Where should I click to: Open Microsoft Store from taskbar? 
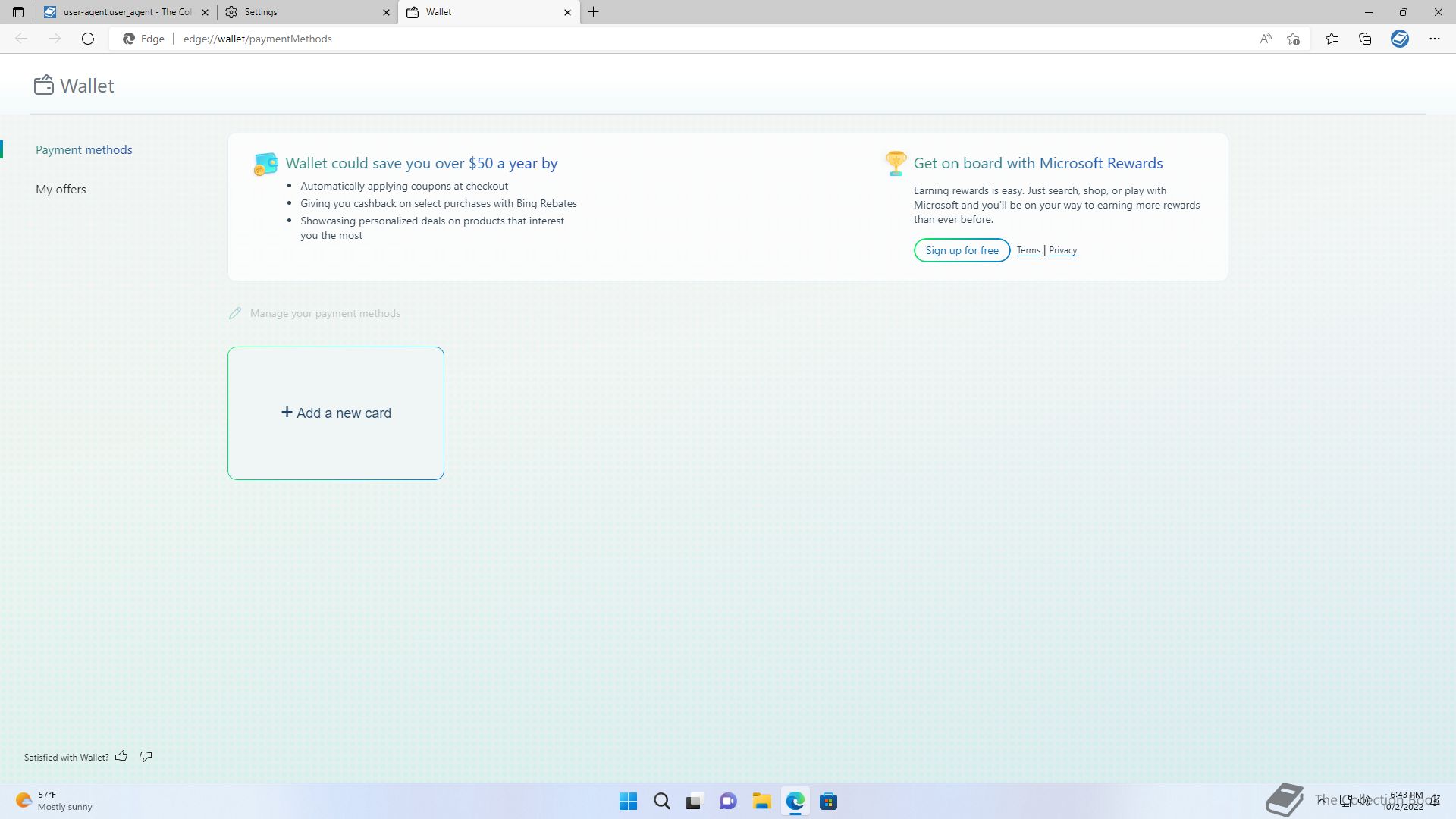coord(828,802)
